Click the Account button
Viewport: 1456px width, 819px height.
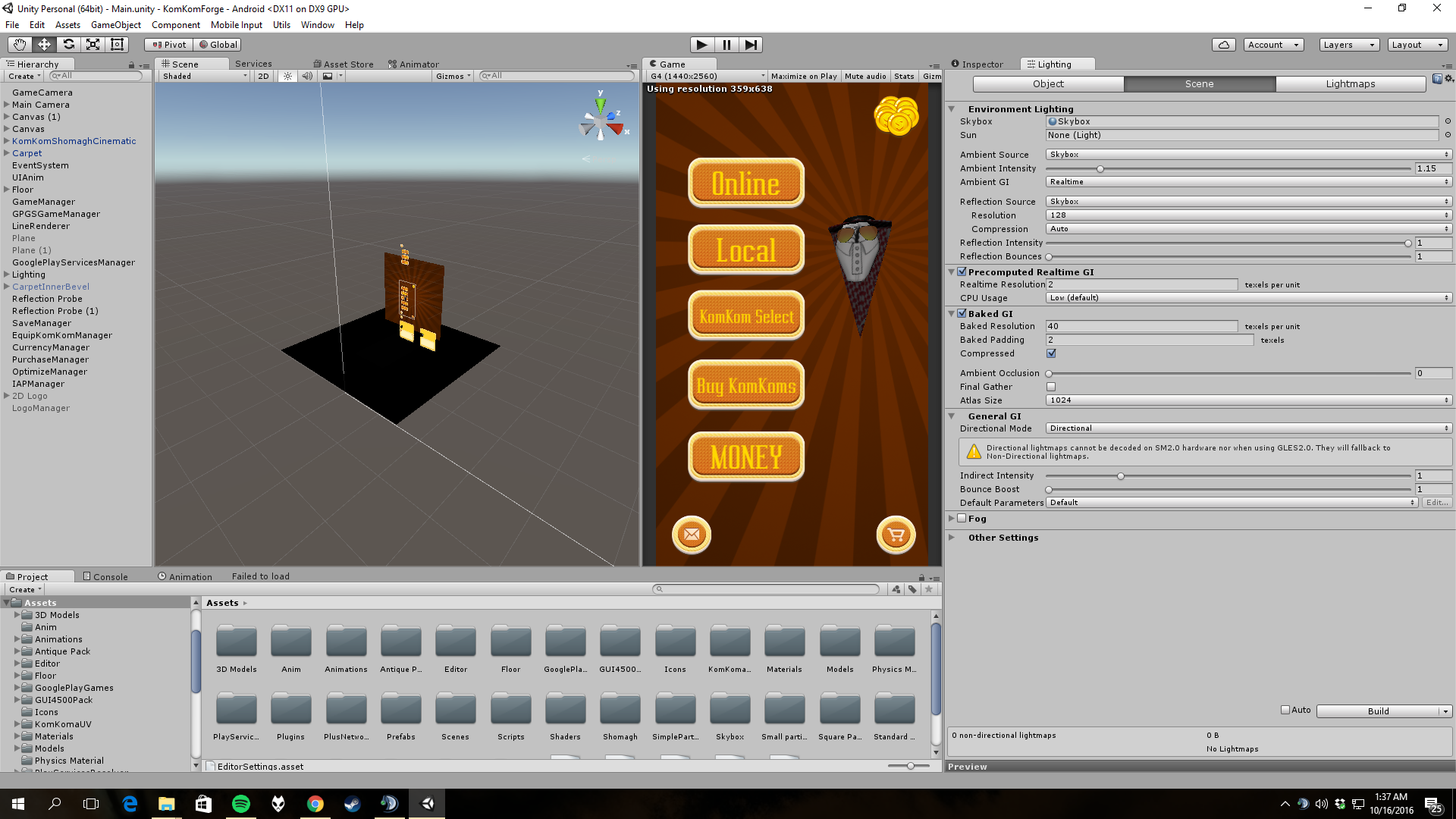coord(1273,45)
